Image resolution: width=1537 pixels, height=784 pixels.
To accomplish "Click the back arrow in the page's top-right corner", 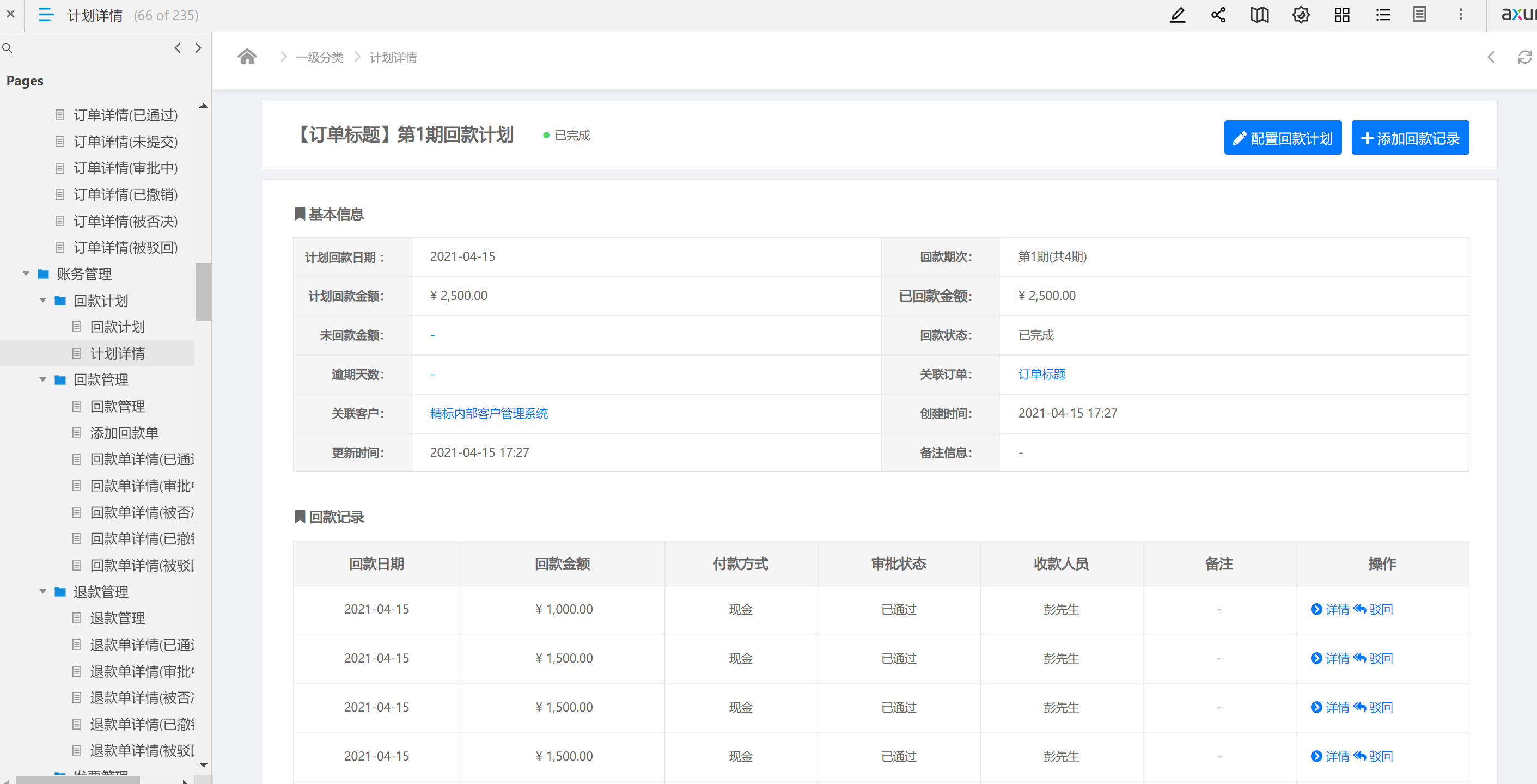I will tap(1491, 57).
